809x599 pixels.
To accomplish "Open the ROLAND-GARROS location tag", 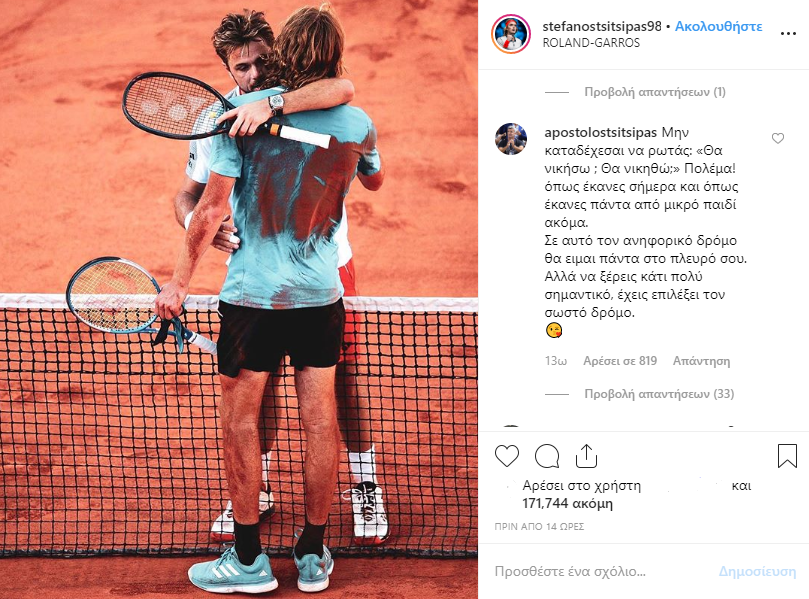I will tap(591, 43).
